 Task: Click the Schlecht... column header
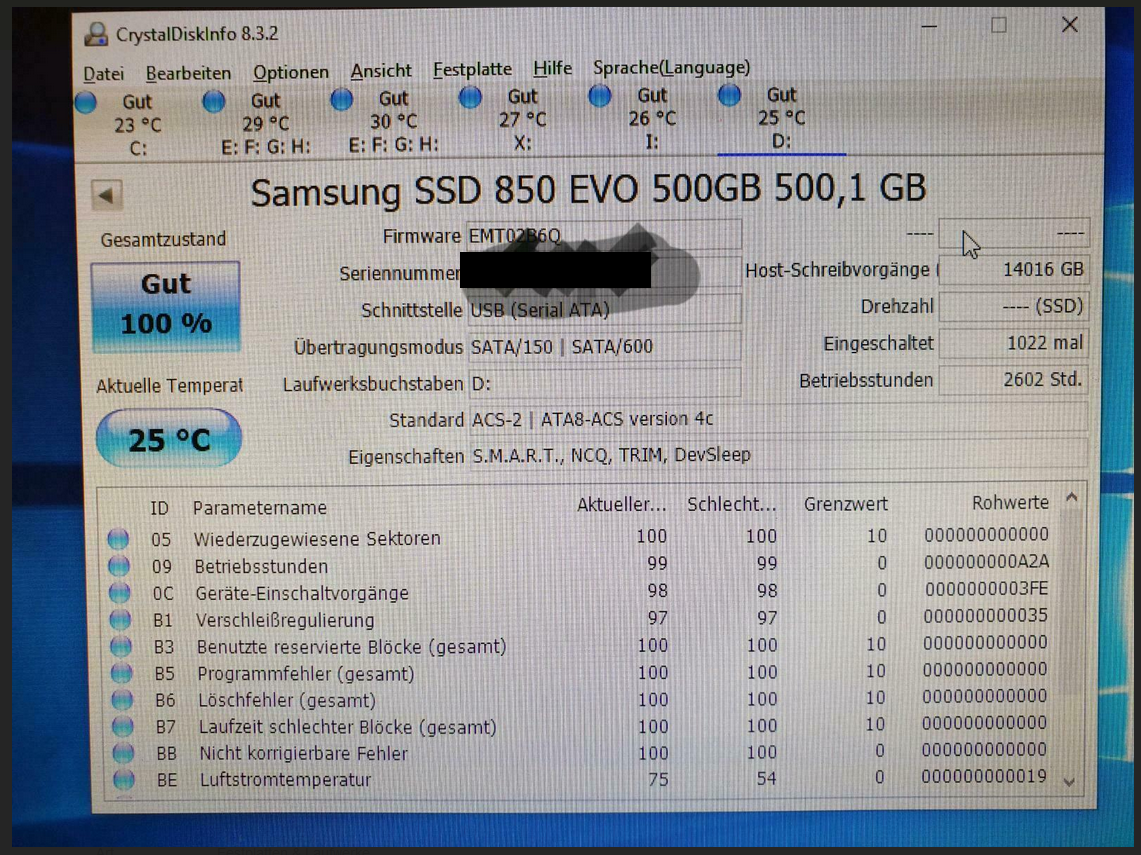(x=731, y=504)
